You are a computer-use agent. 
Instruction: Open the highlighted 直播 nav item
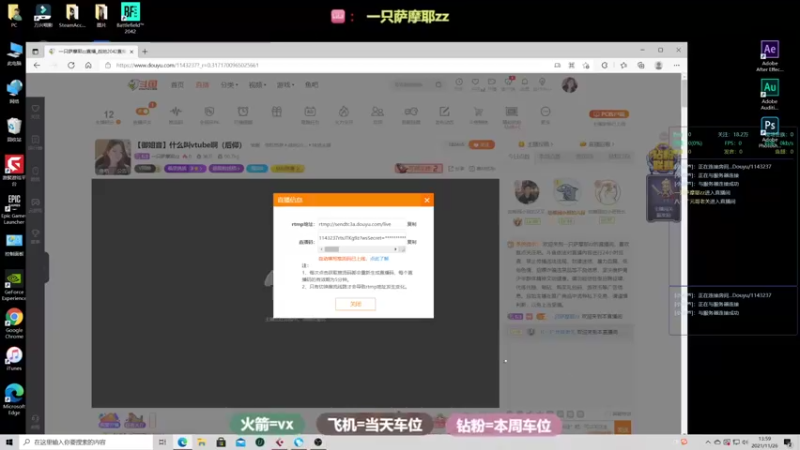[x=203, y=85]
